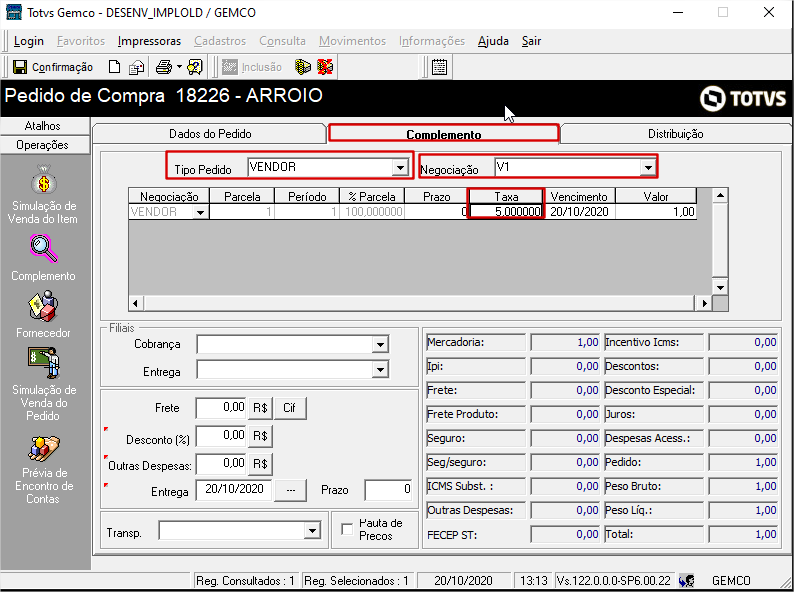Click the Valor cell 1,00 in grid
Image resolution: width=794 pixels, height=592 pixels.
click(656, 212)
